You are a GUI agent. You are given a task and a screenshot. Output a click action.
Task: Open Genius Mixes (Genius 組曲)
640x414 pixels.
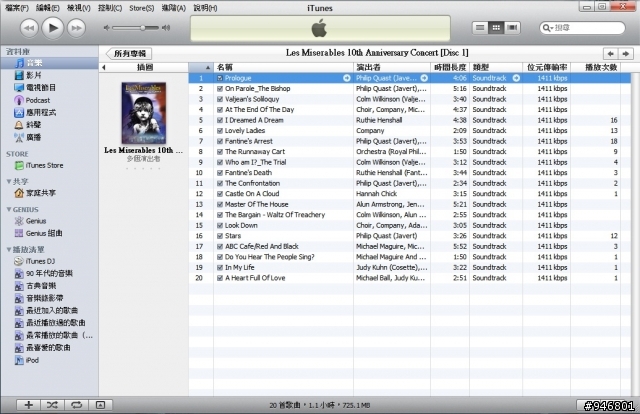pos(38,233)
